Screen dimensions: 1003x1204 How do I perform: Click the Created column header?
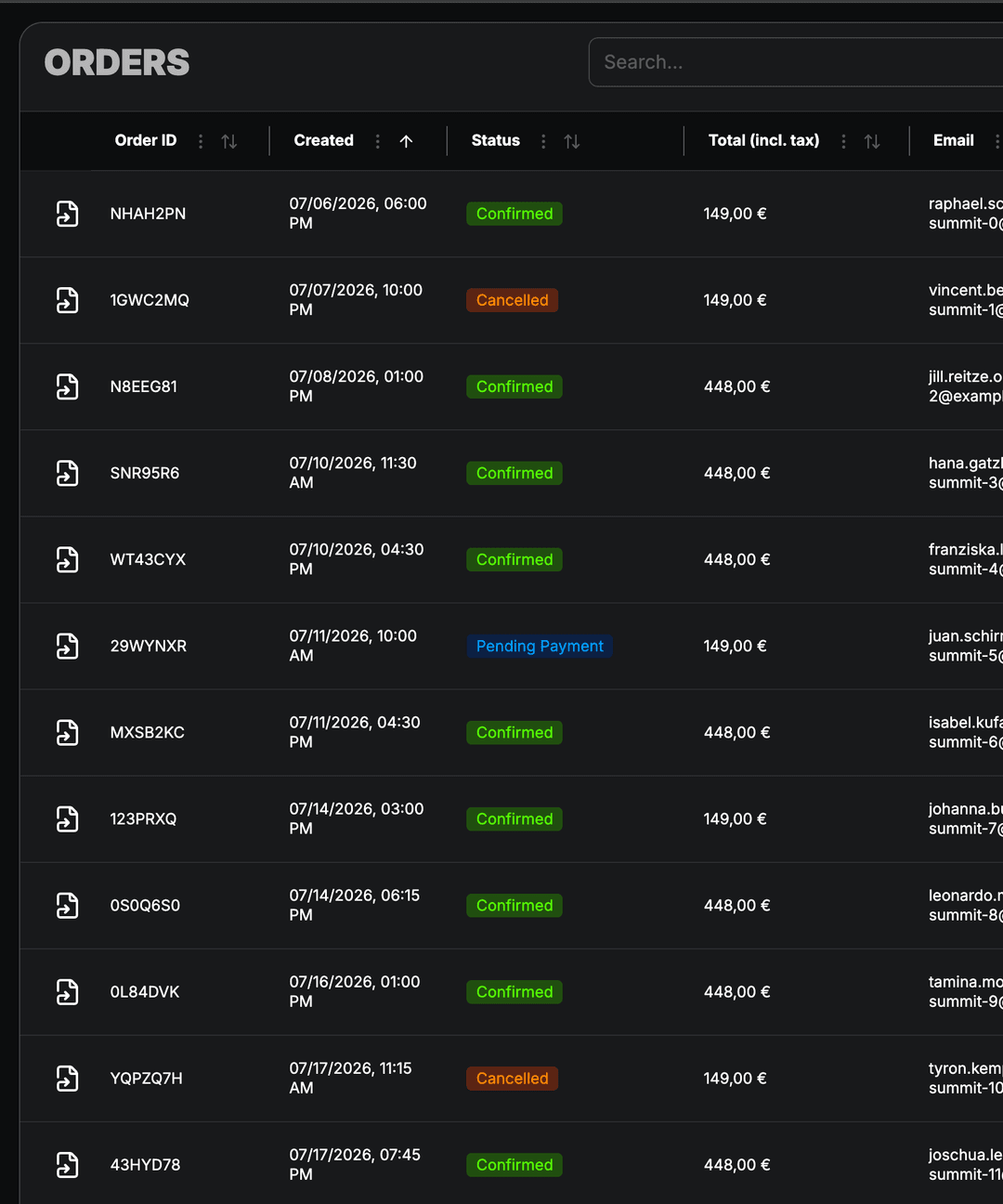tap(323, 140)
